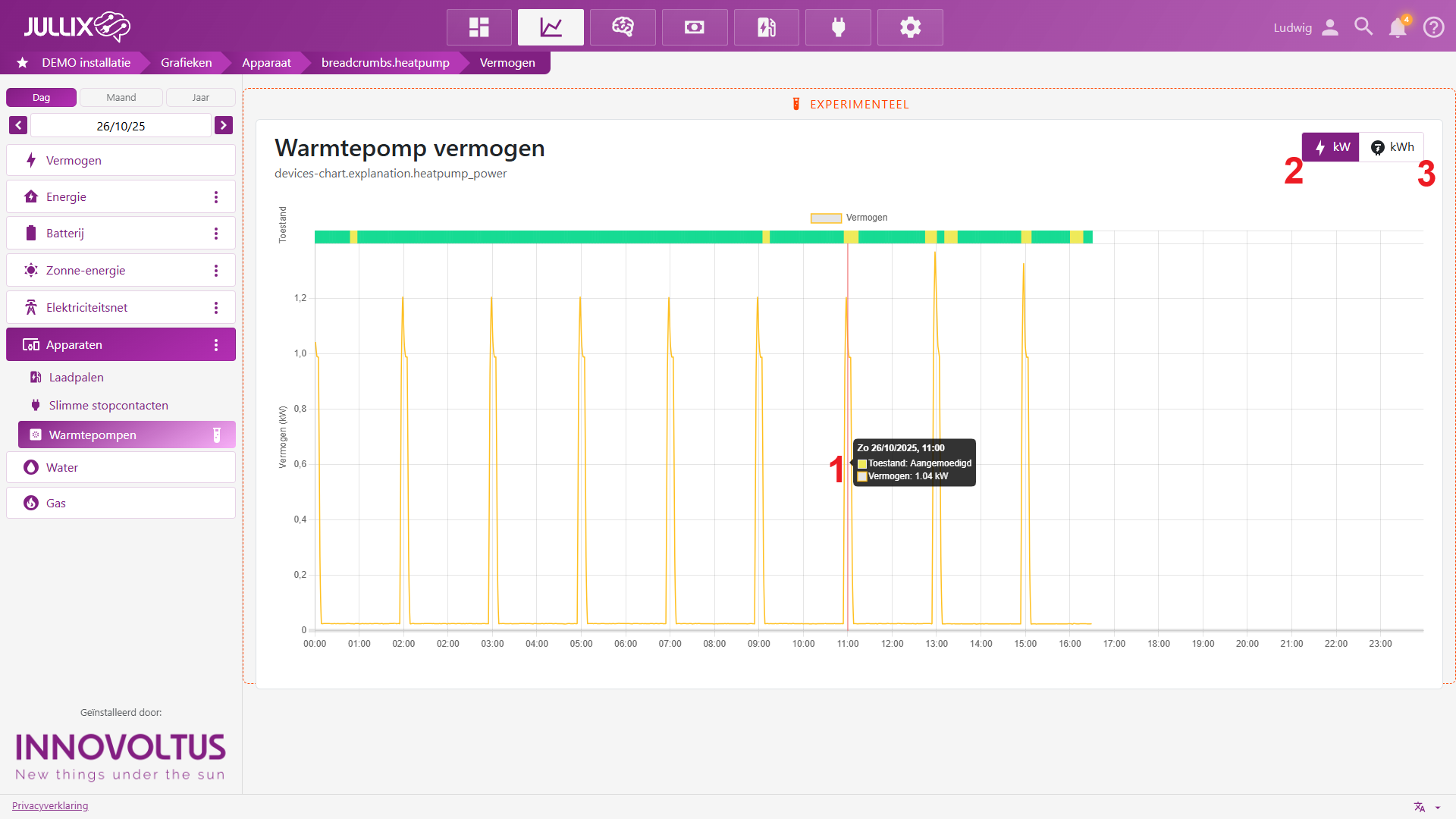
Task: Open the settings gear icon
Action: point(910,27)
